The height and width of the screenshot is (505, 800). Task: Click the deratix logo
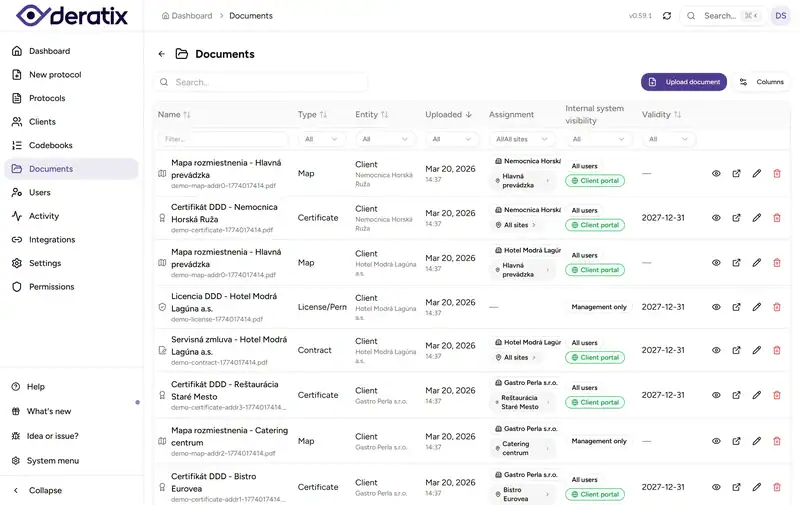coord(71,15)
